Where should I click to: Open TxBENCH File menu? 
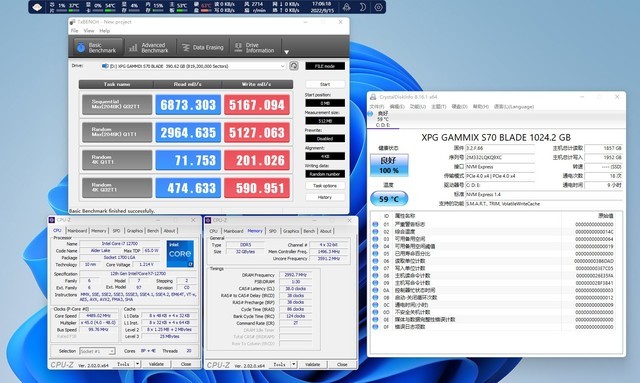click(x=74, y=31)
